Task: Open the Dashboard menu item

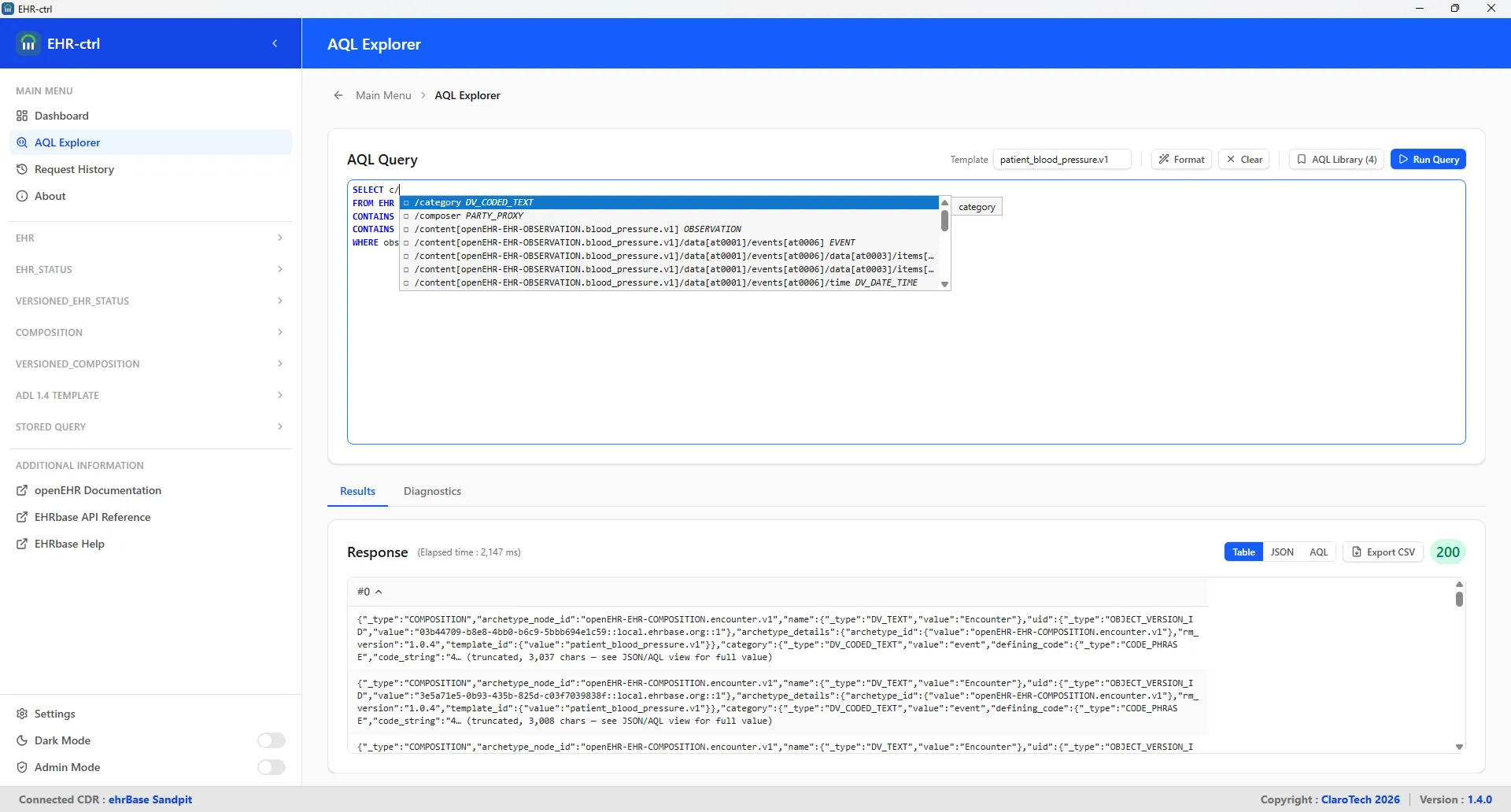Action: coord(150,116)
